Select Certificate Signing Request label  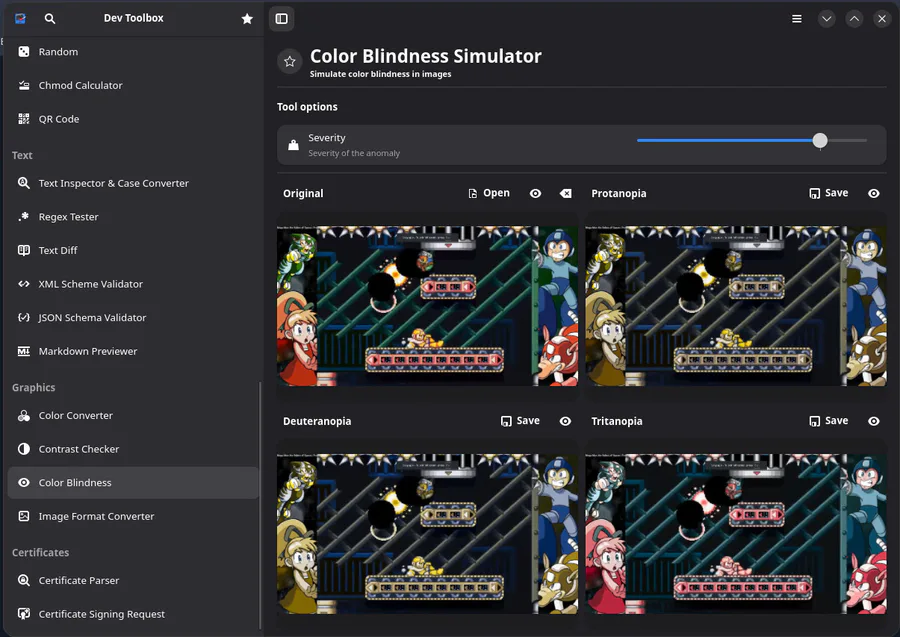pos(102,614)
